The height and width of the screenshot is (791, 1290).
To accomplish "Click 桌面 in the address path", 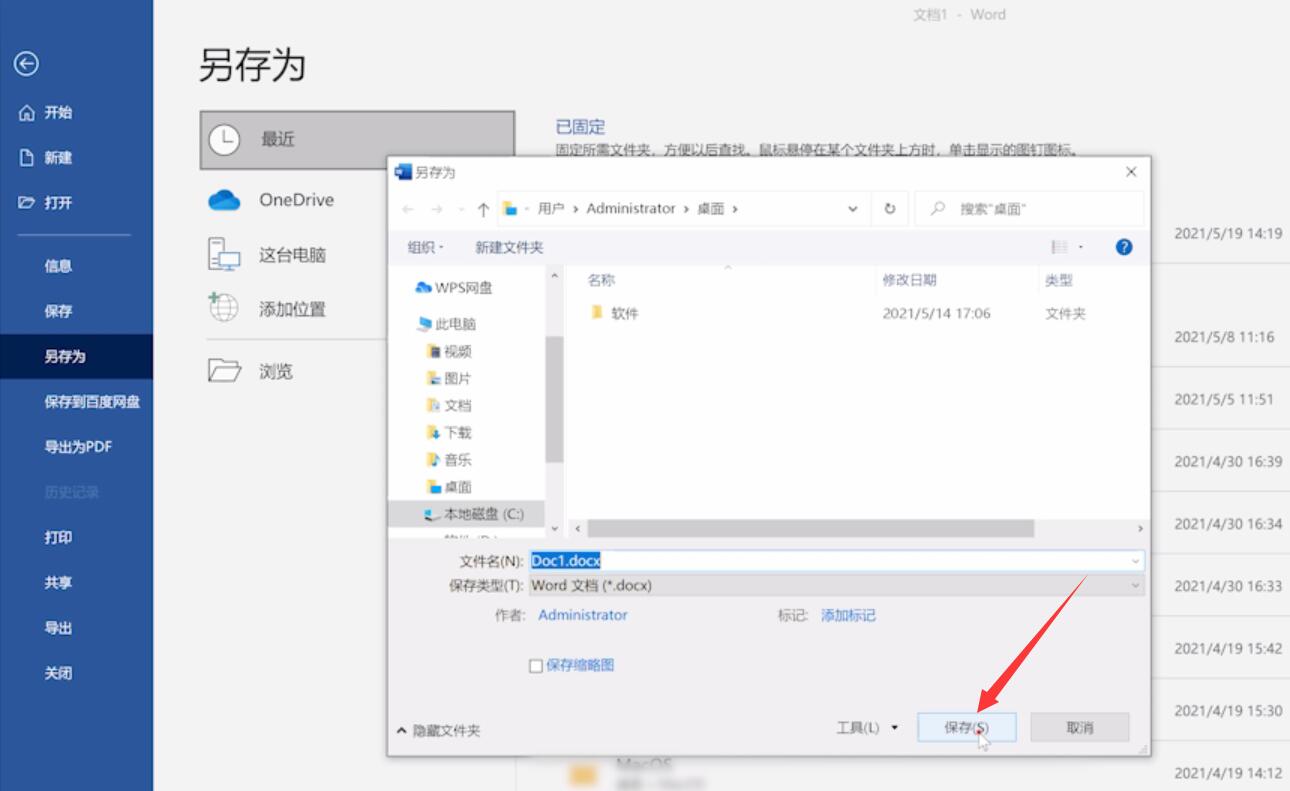I will [x=710, y=209].
